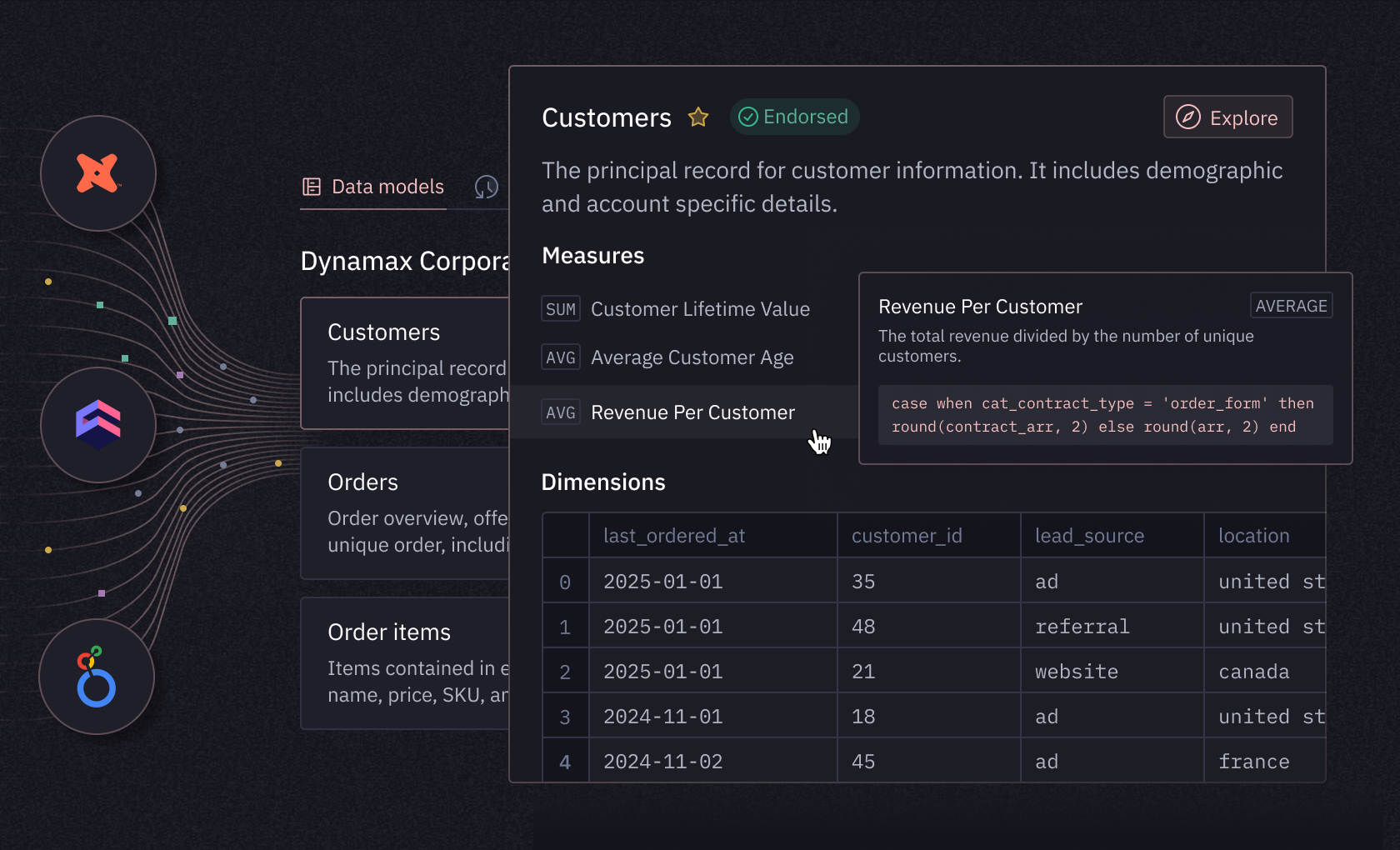Toggle the star to favorite the Customers model
This screenshot has height=850, width=1400.
698,117
